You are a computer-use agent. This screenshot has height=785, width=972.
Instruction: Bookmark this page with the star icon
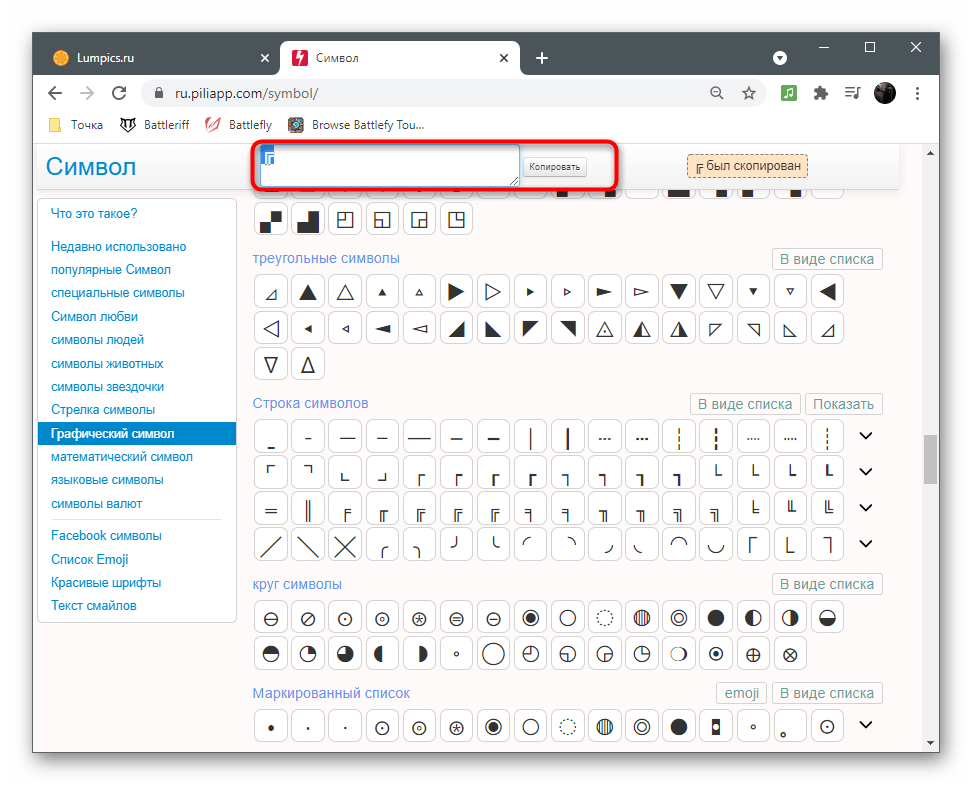[x=749, y=93]
